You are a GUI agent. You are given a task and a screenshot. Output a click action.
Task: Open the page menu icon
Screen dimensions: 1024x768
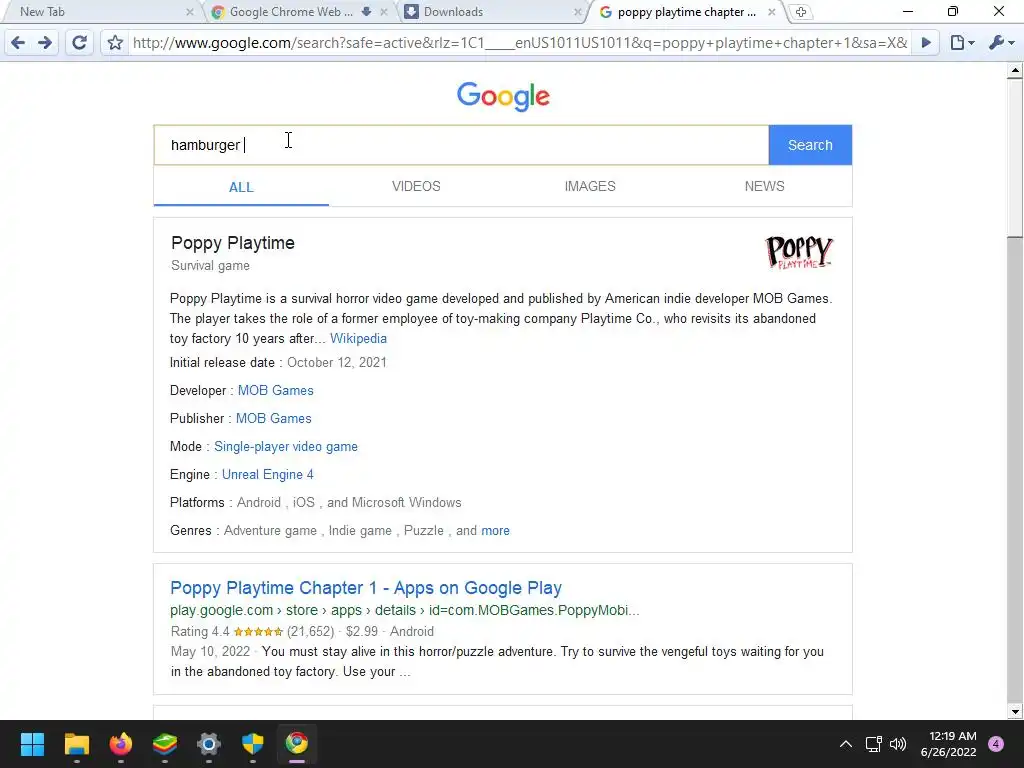tap(962, 43)
